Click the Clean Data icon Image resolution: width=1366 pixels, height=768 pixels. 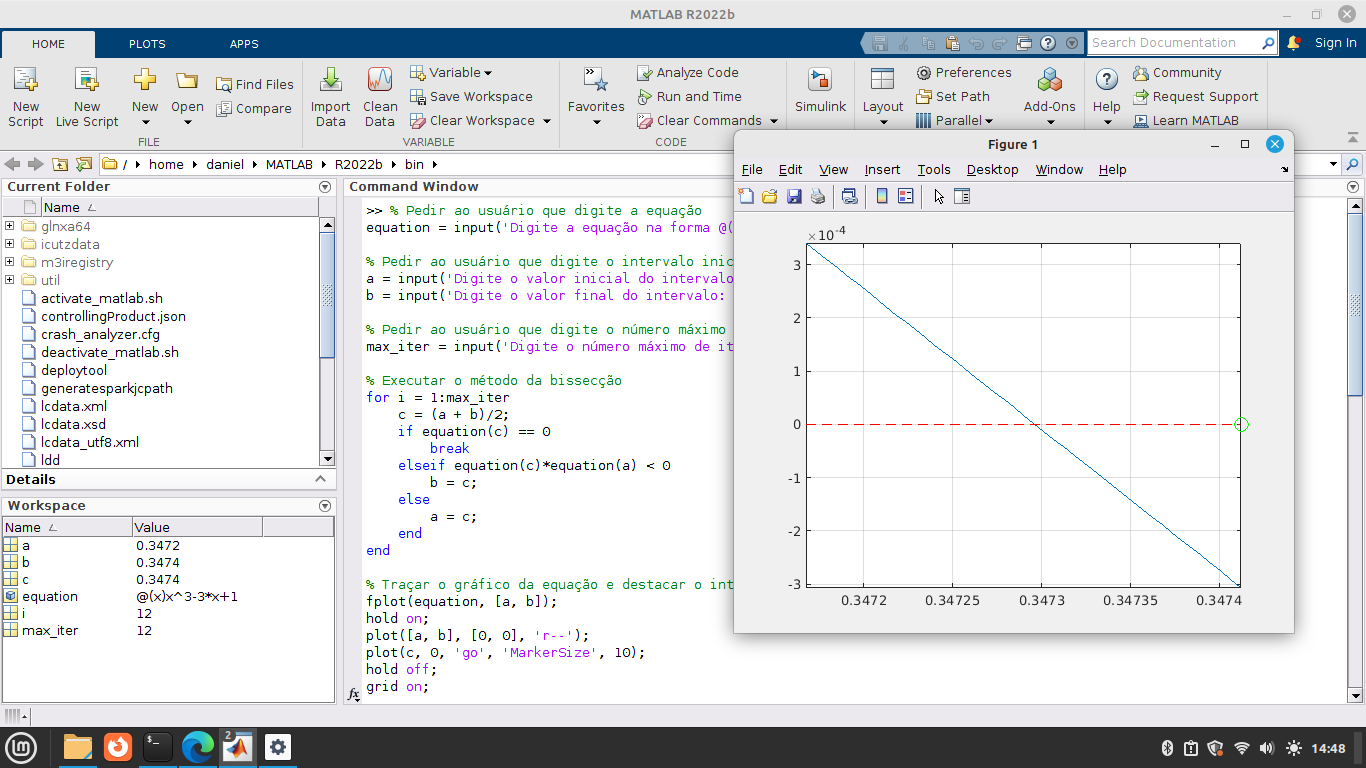[x=379, y=80]
